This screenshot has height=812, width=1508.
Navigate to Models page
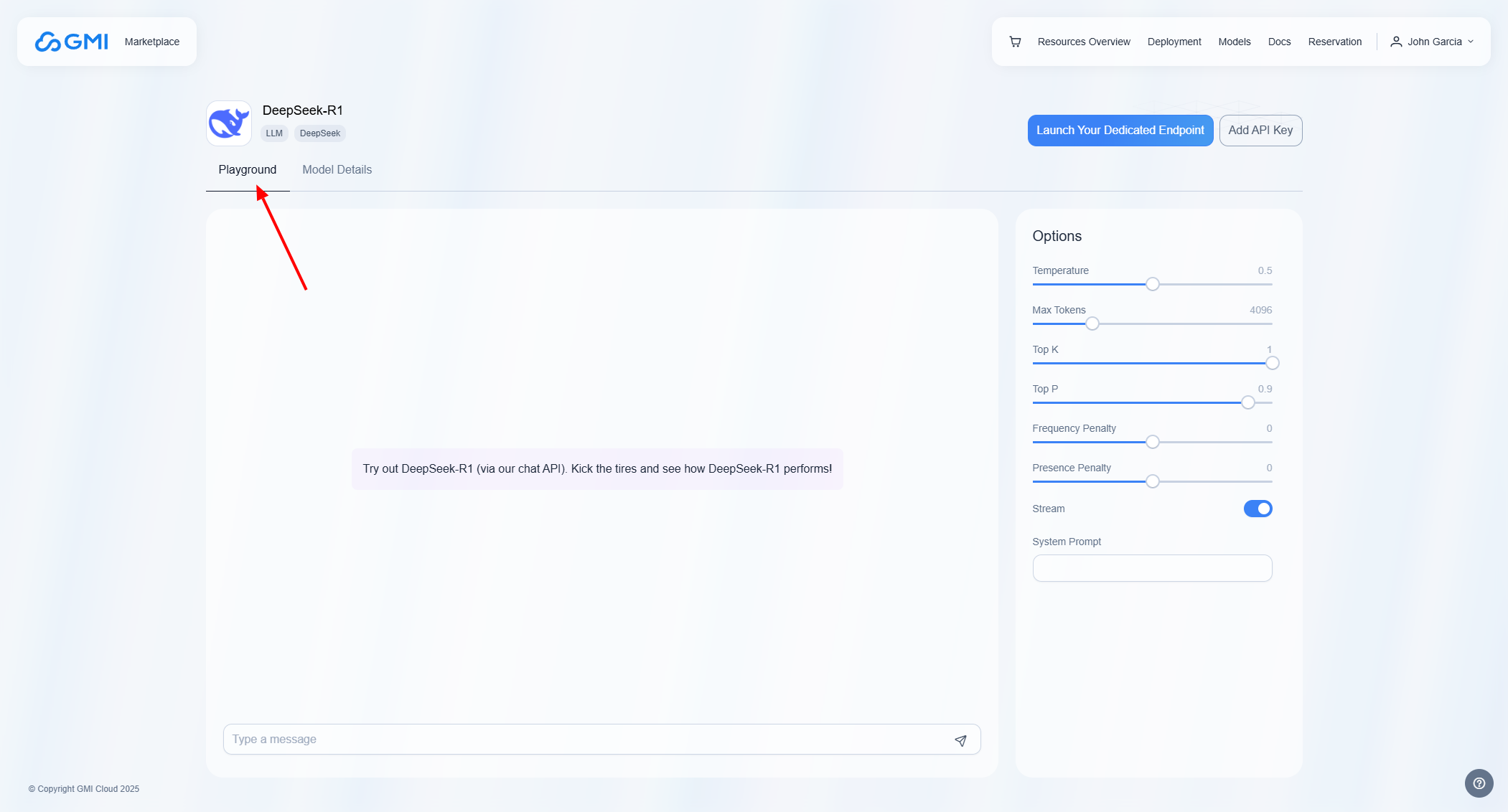(1235, 42)
